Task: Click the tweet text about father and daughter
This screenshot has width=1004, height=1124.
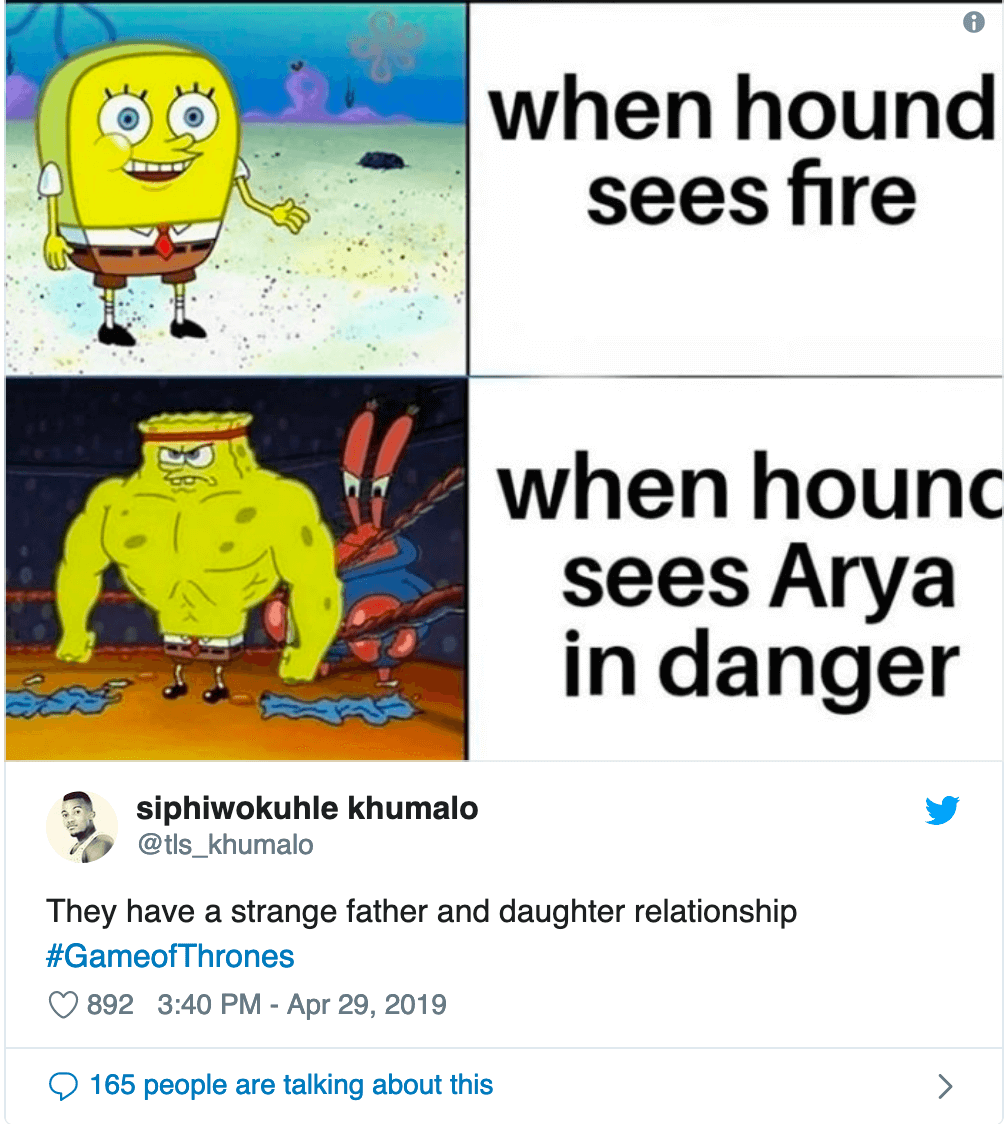Action: tap(421, 911)
